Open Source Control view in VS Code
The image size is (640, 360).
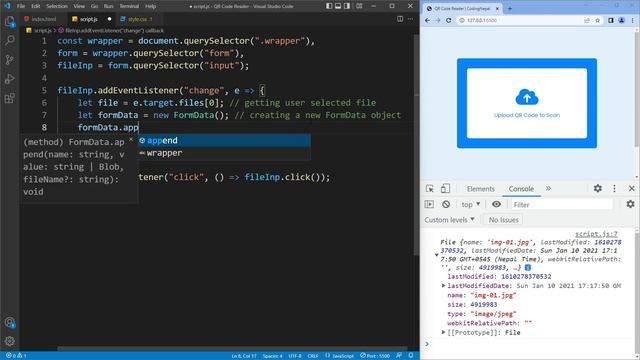9,60
